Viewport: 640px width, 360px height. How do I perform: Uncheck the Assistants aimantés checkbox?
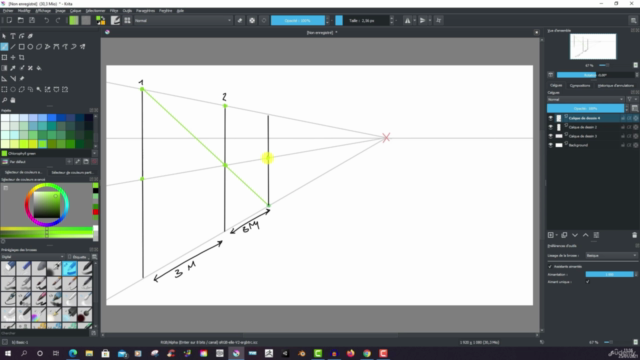click(550, 267)
